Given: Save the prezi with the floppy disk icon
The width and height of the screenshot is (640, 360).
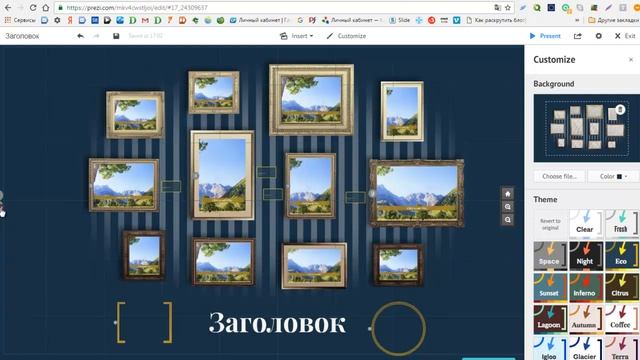Looking at the screenshot, I should 116,36.
